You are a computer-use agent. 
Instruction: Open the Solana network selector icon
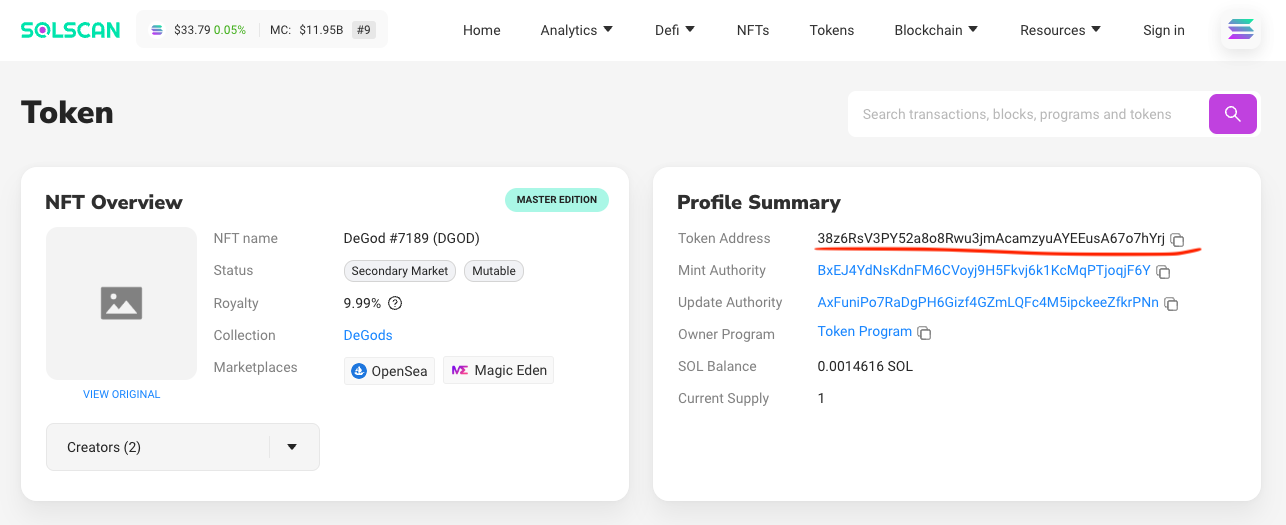[x=1240, y=30]
